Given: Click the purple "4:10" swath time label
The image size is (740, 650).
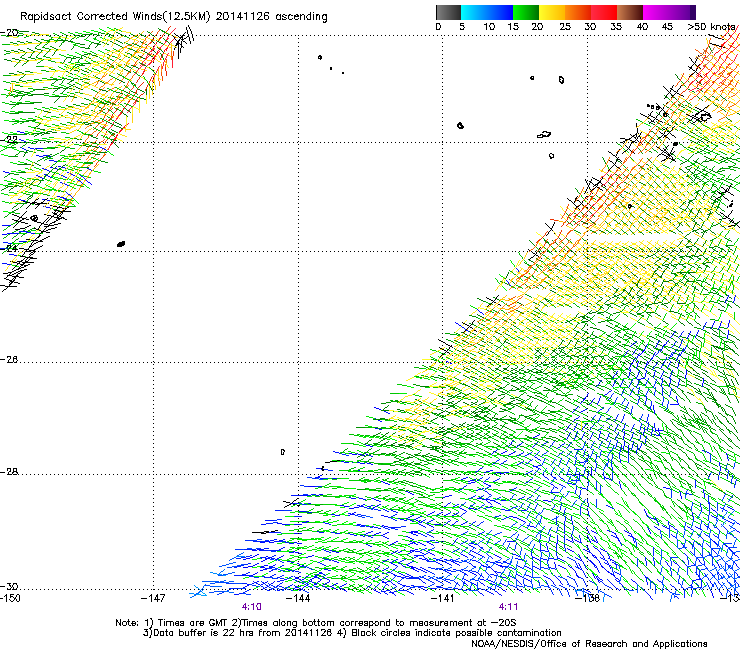Looking at the screenshot, I should 252,607.
